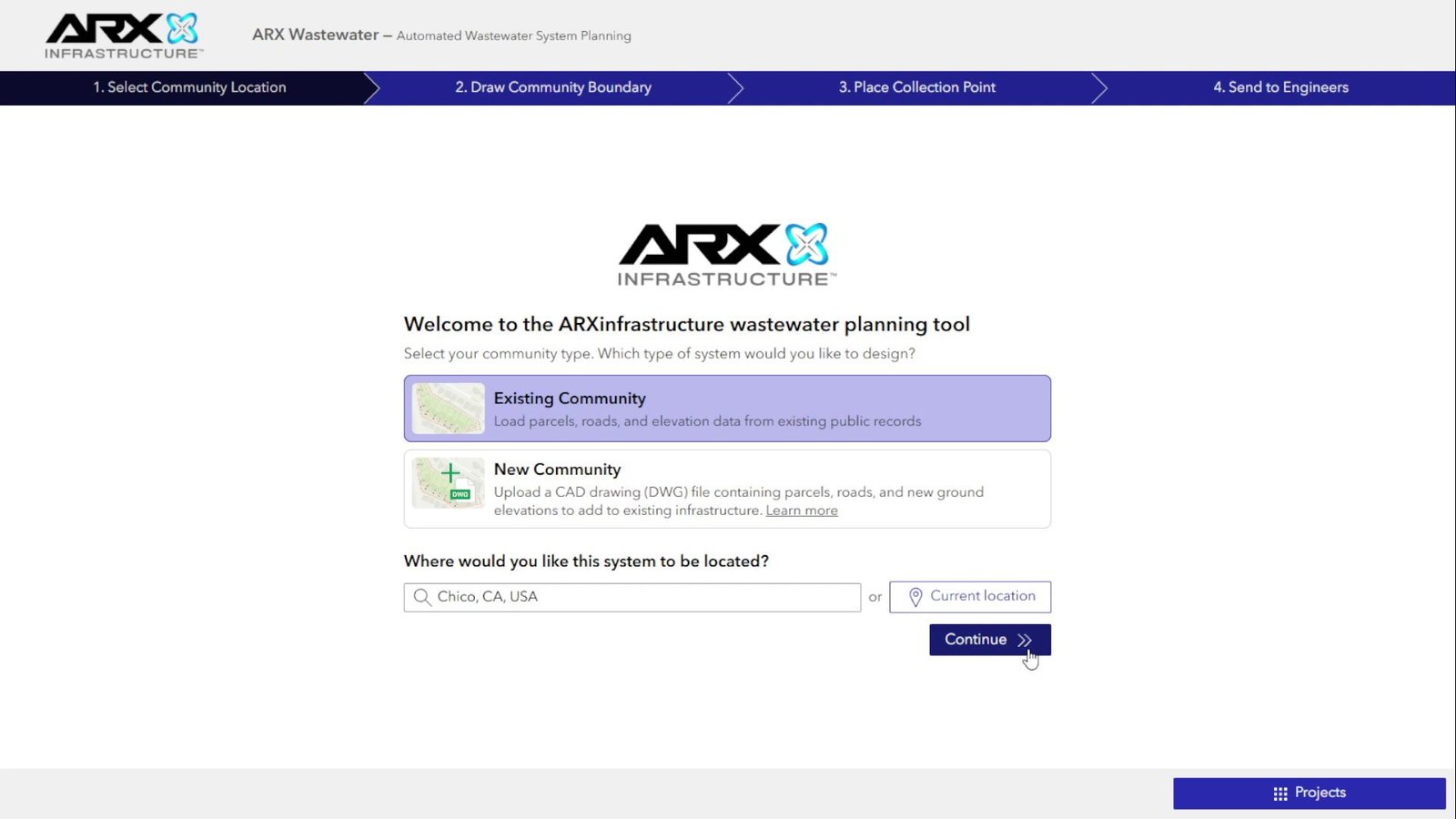The height and width of the screenshot is (819, 1456).
Task: Click the Projects grid icon
Action: click(1280, 794)
